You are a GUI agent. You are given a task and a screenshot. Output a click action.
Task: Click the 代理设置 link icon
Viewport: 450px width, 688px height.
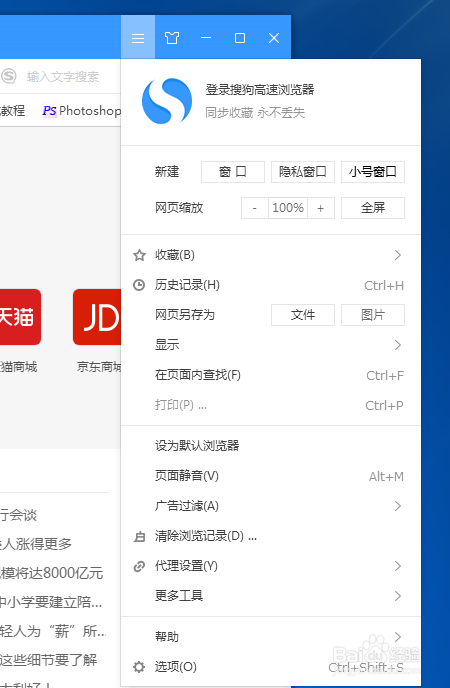point(139,566)
